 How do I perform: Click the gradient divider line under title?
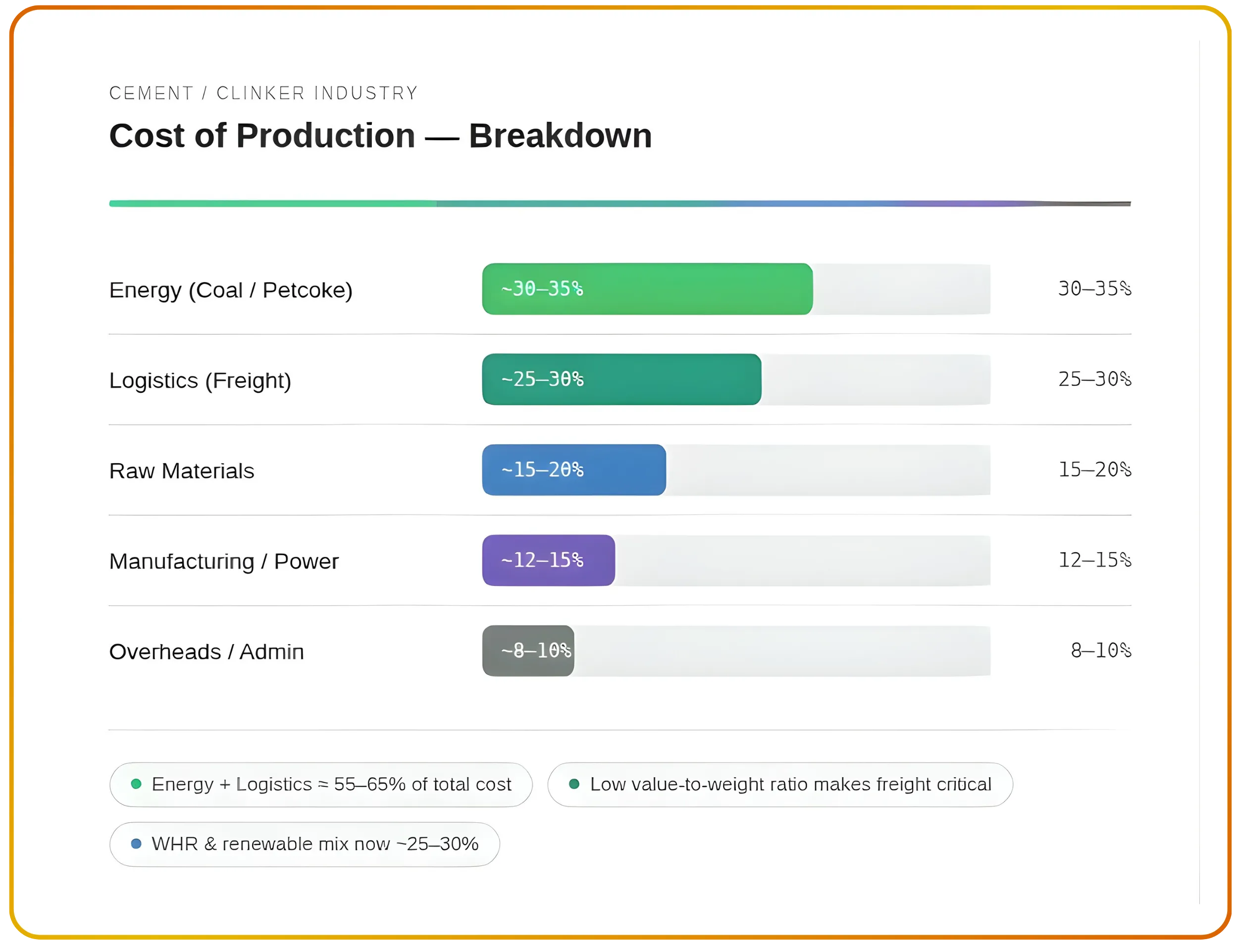click(620, 204)
